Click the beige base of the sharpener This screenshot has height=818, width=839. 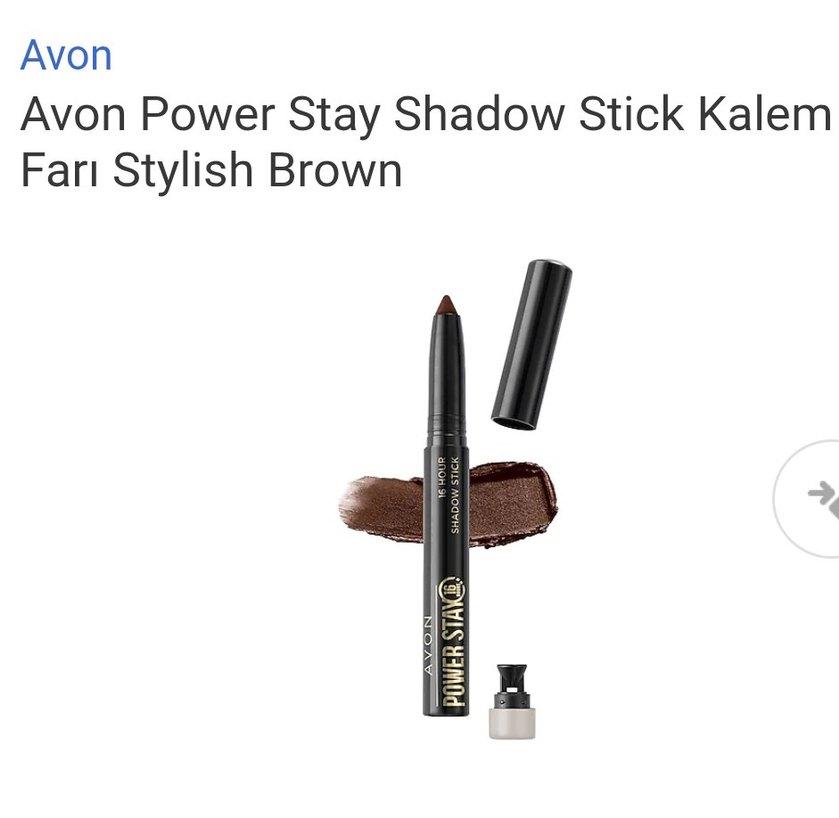click(x=512, y=723)
